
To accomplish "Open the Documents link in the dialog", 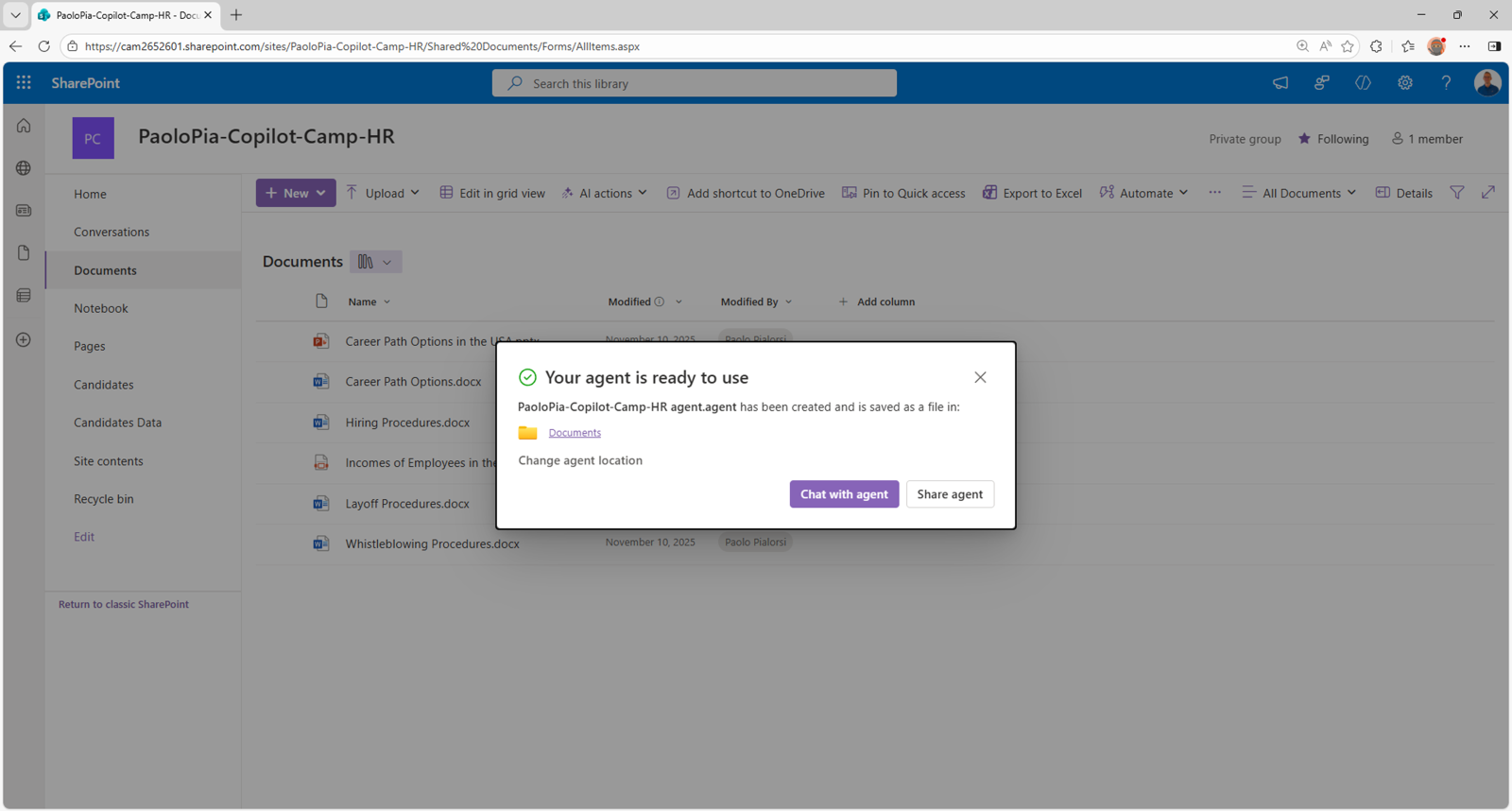I will (575, 433).
